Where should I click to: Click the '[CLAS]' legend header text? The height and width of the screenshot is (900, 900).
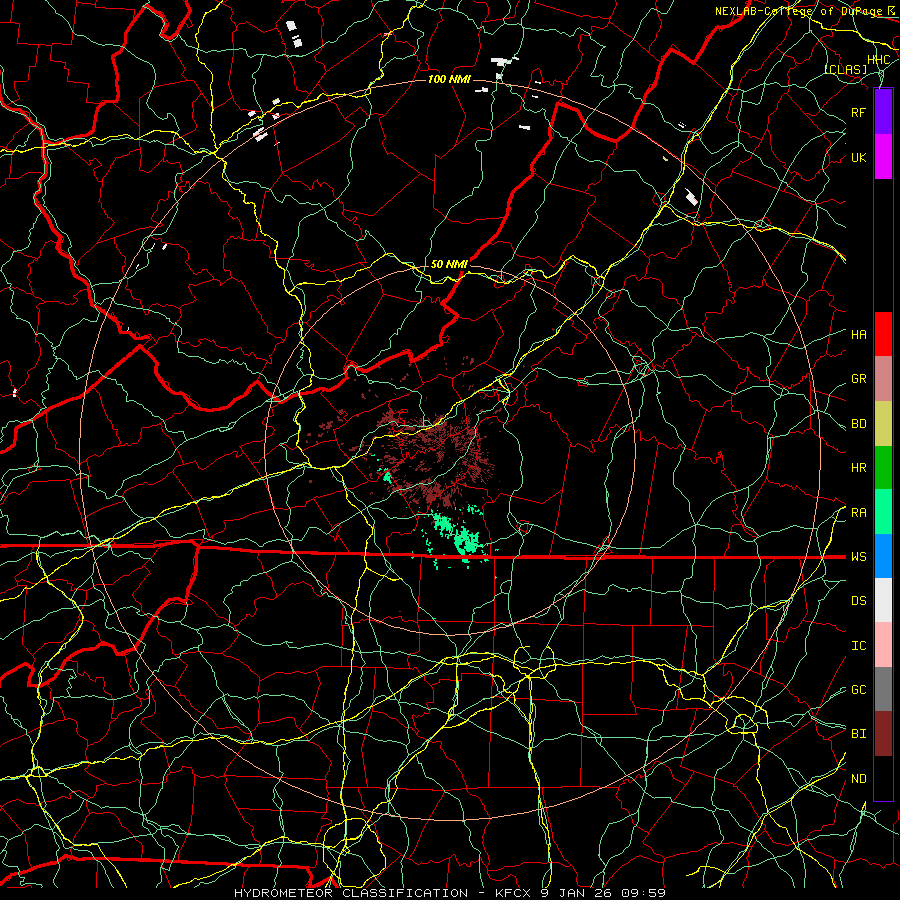[845, 70]
